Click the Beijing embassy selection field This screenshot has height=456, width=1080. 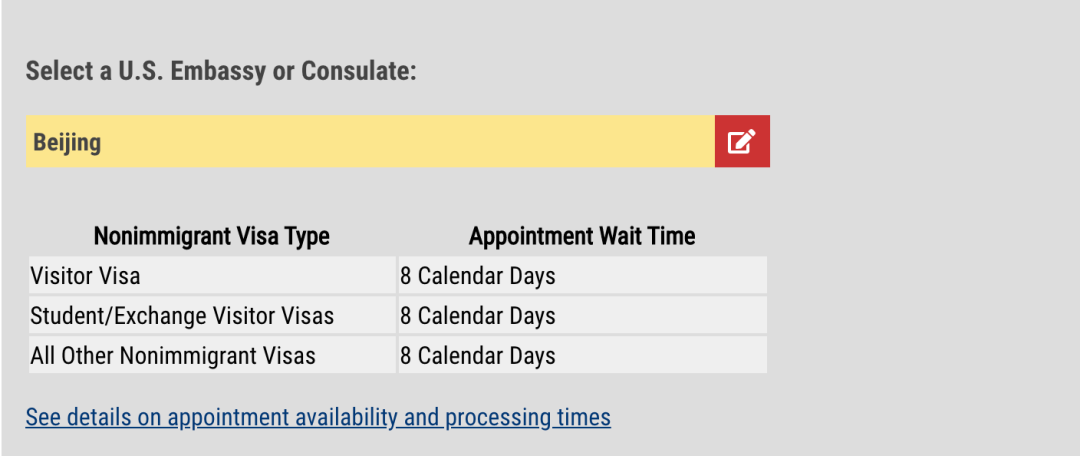[370, 141]
